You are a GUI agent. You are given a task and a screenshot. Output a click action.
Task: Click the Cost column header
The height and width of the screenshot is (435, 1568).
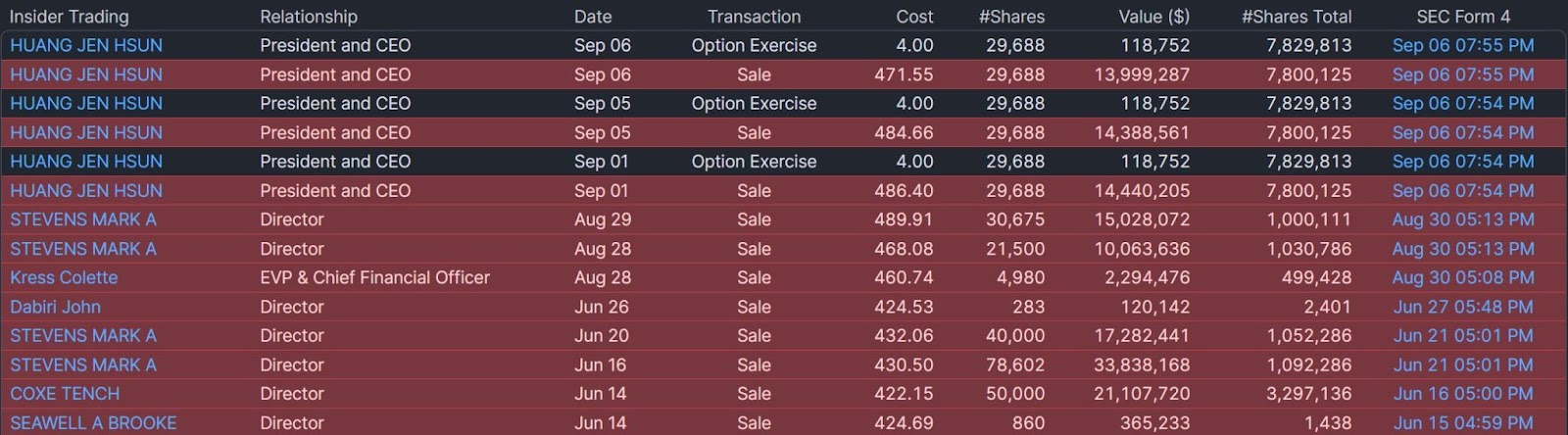[914, 17]
